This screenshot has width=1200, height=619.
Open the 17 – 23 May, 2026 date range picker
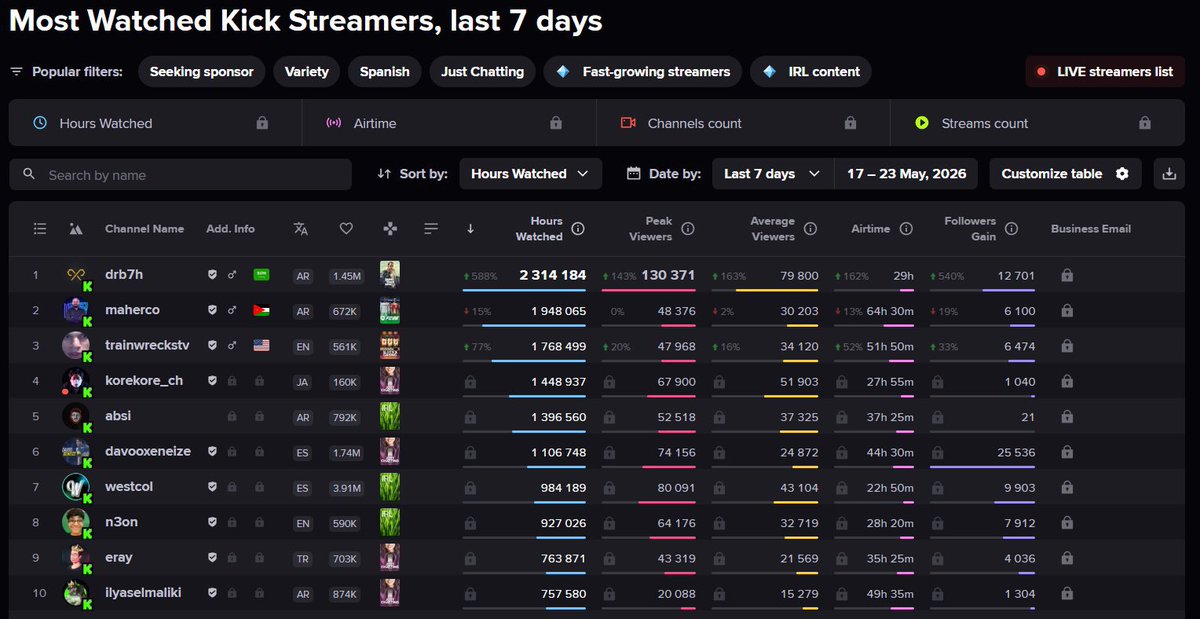tap(907, 174)
